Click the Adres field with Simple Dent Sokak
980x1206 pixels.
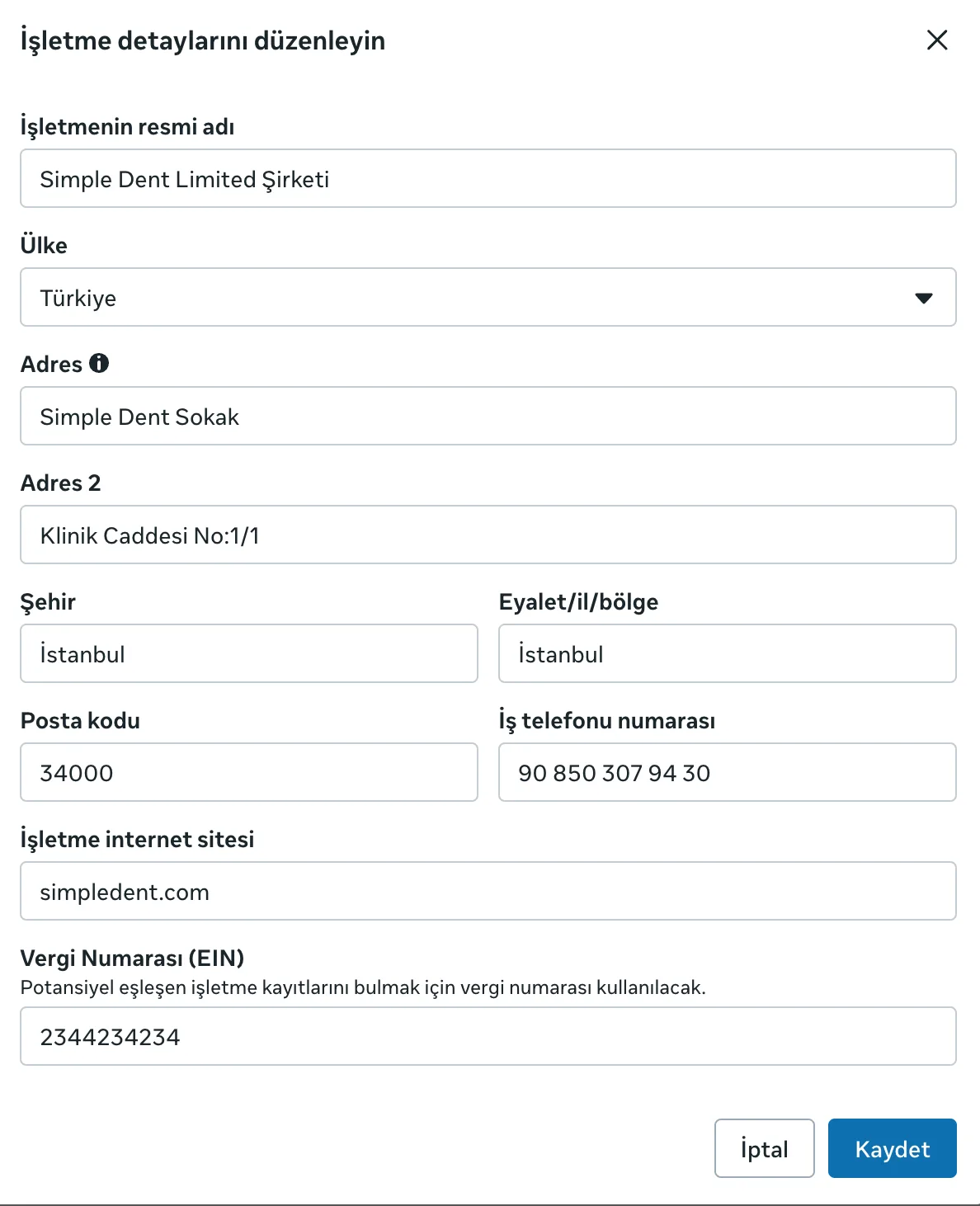488,416
